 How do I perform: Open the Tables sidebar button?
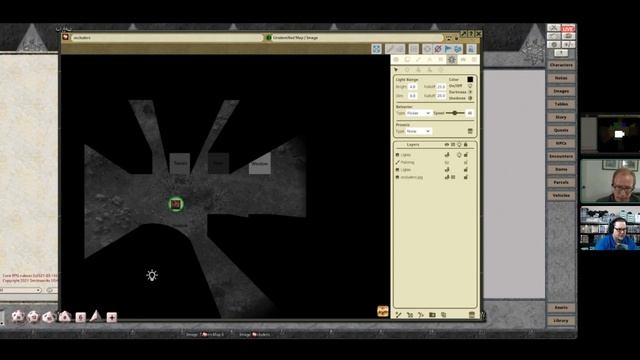(561, 104)
